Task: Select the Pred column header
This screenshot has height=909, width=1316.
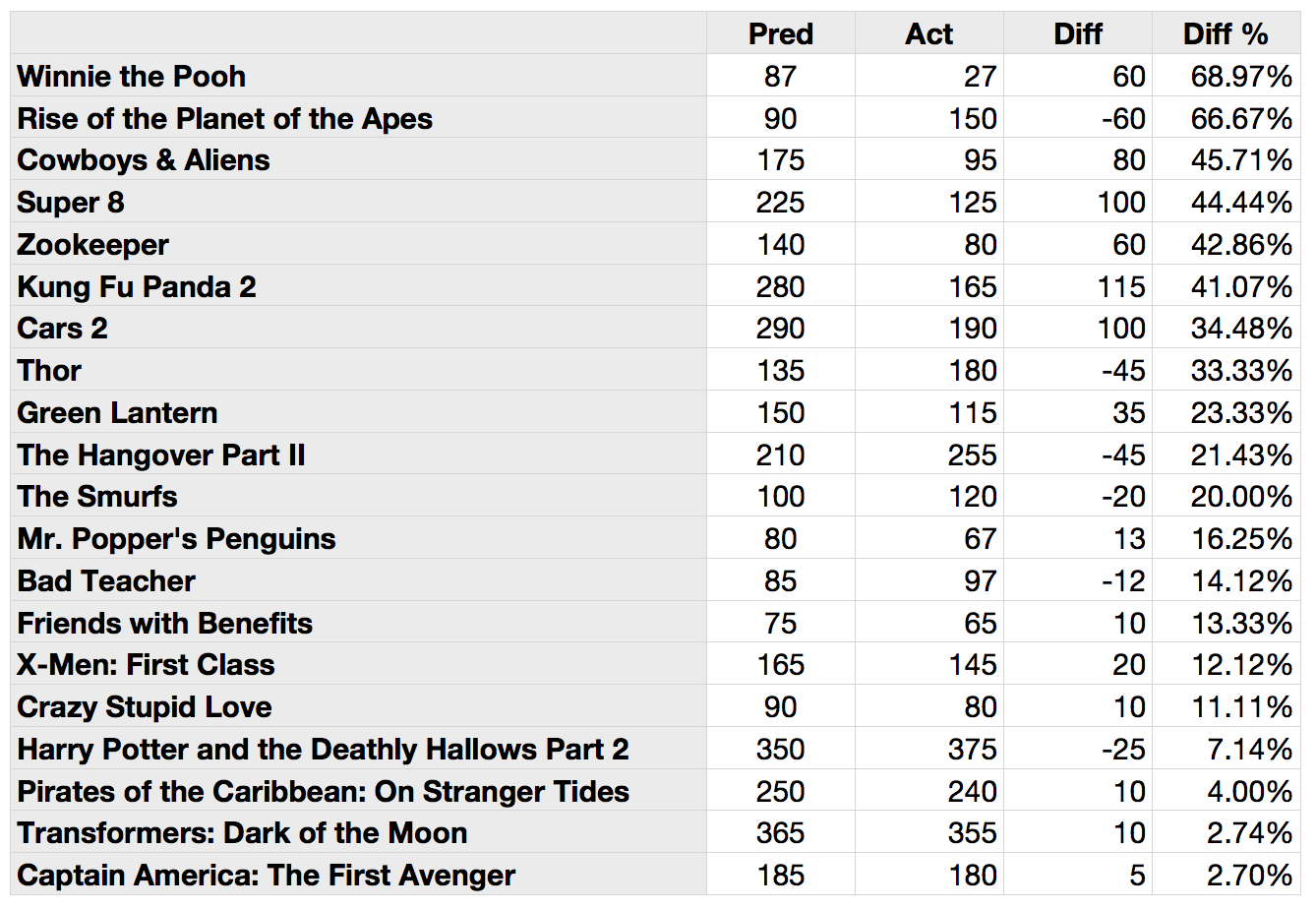Action: pos(781,33)
